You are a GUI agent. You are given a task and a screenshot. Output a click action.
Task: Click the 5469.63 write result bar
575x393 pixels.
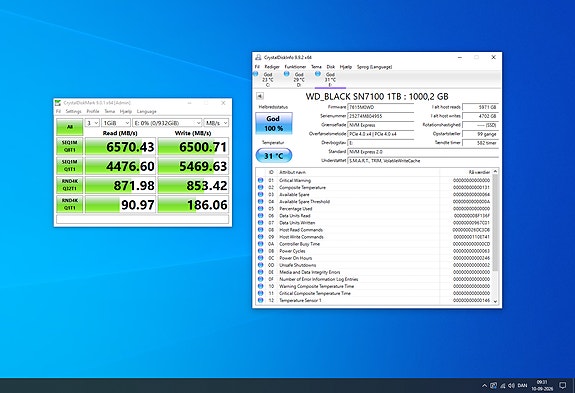[x=193, y=166]
